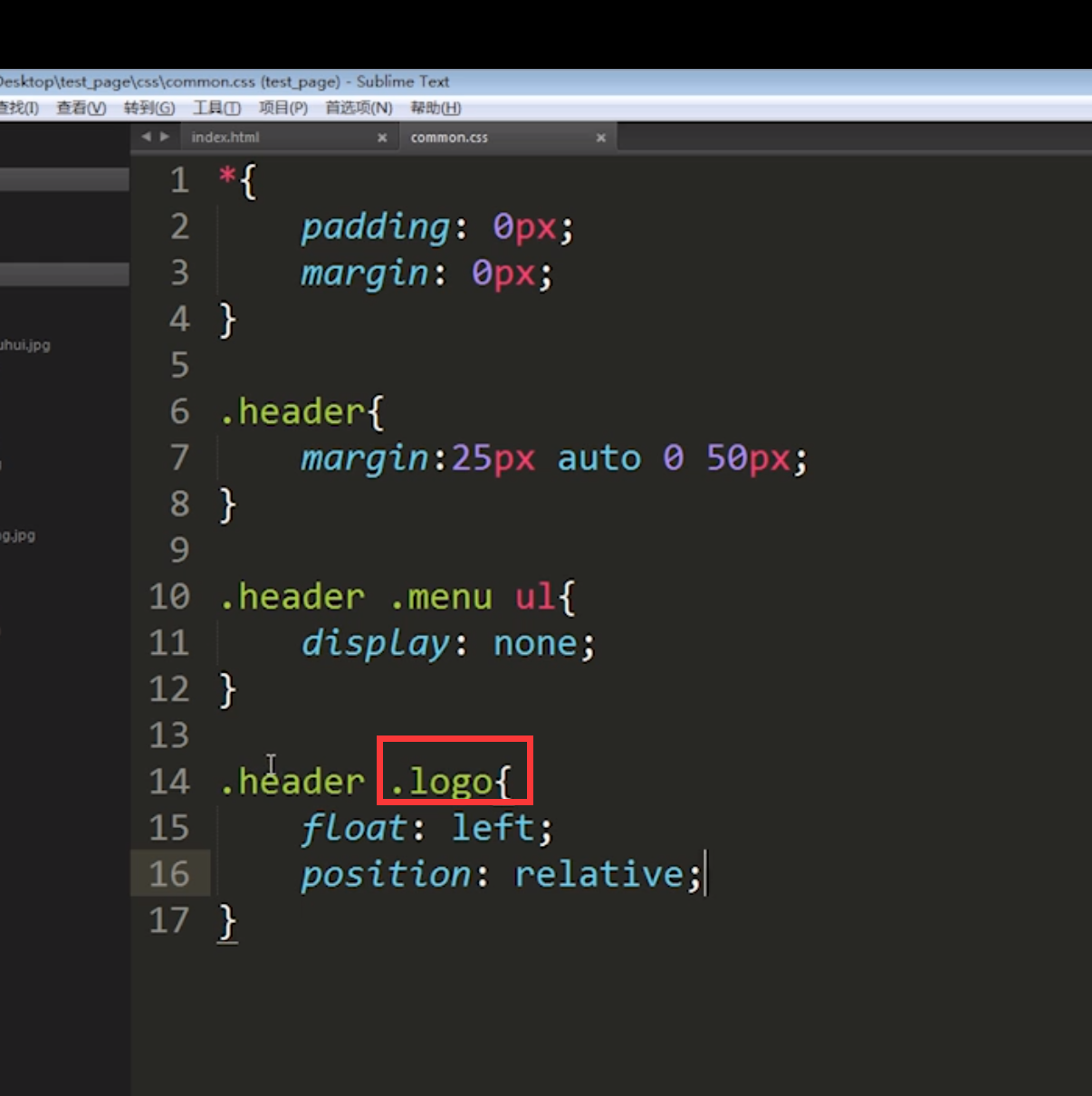Click the Sublime Text title bar text
This screenshot has height=1096, width=1092.
coord(403,82)
